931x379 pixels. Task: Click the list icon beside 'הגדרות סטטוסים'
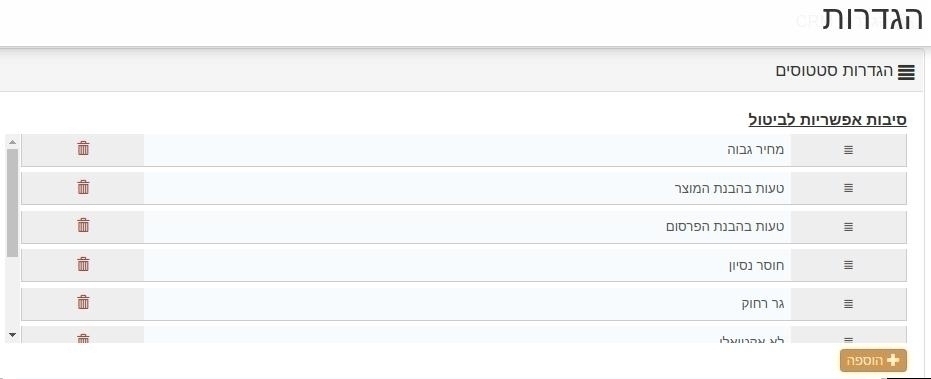(x=906, y=72)
